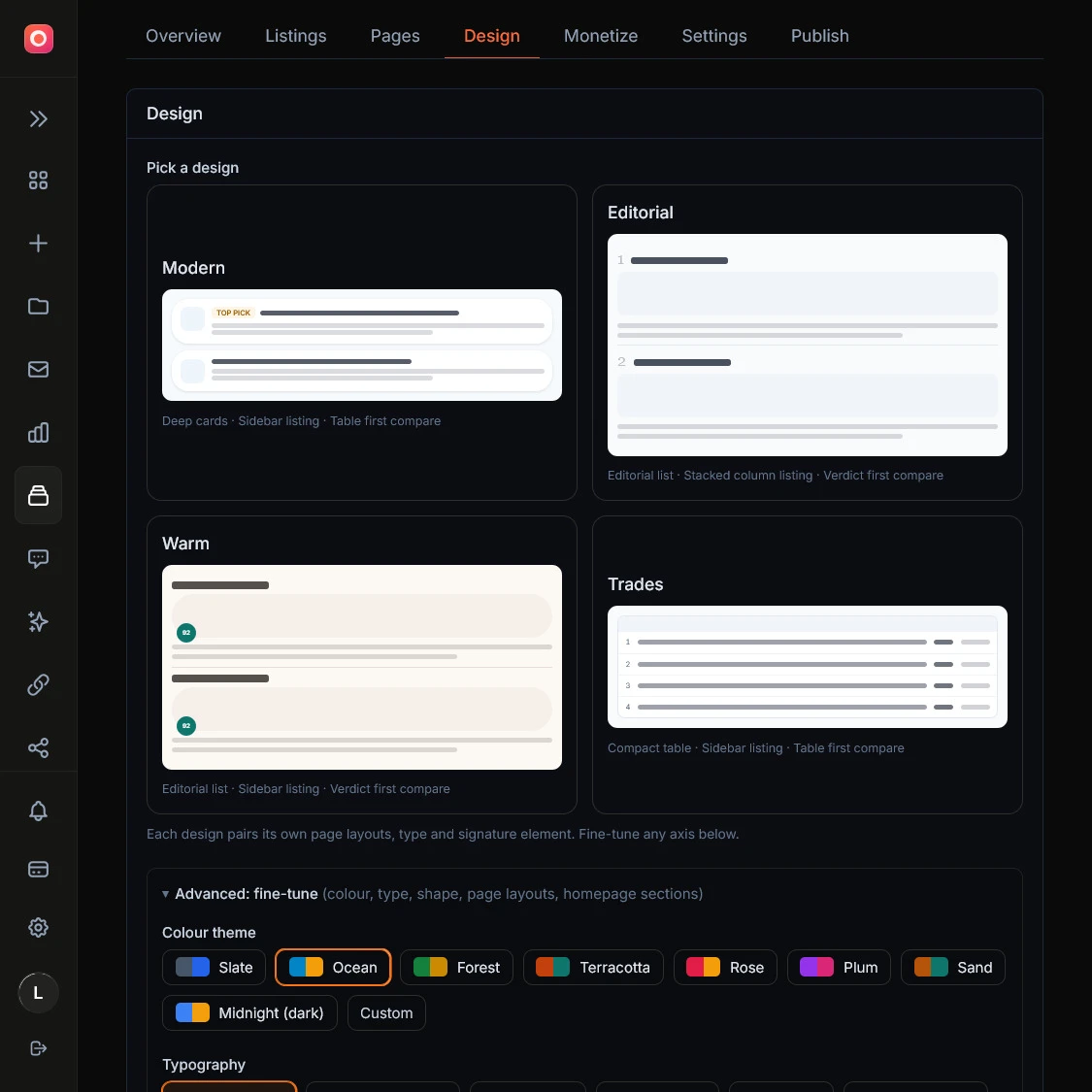Click the logout arrow icon

(38, 1048)
